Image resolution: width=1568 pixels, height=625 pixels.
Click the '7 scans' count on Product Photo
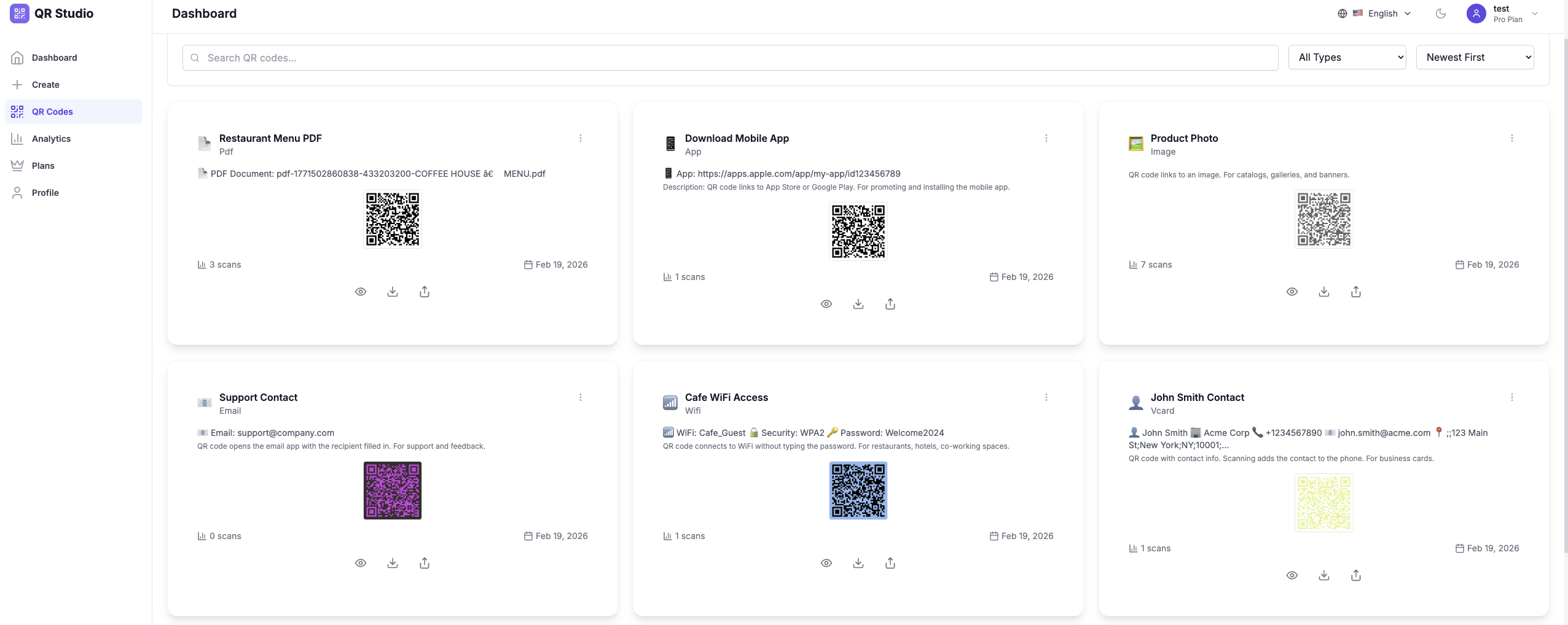[x=1150, y=265]
